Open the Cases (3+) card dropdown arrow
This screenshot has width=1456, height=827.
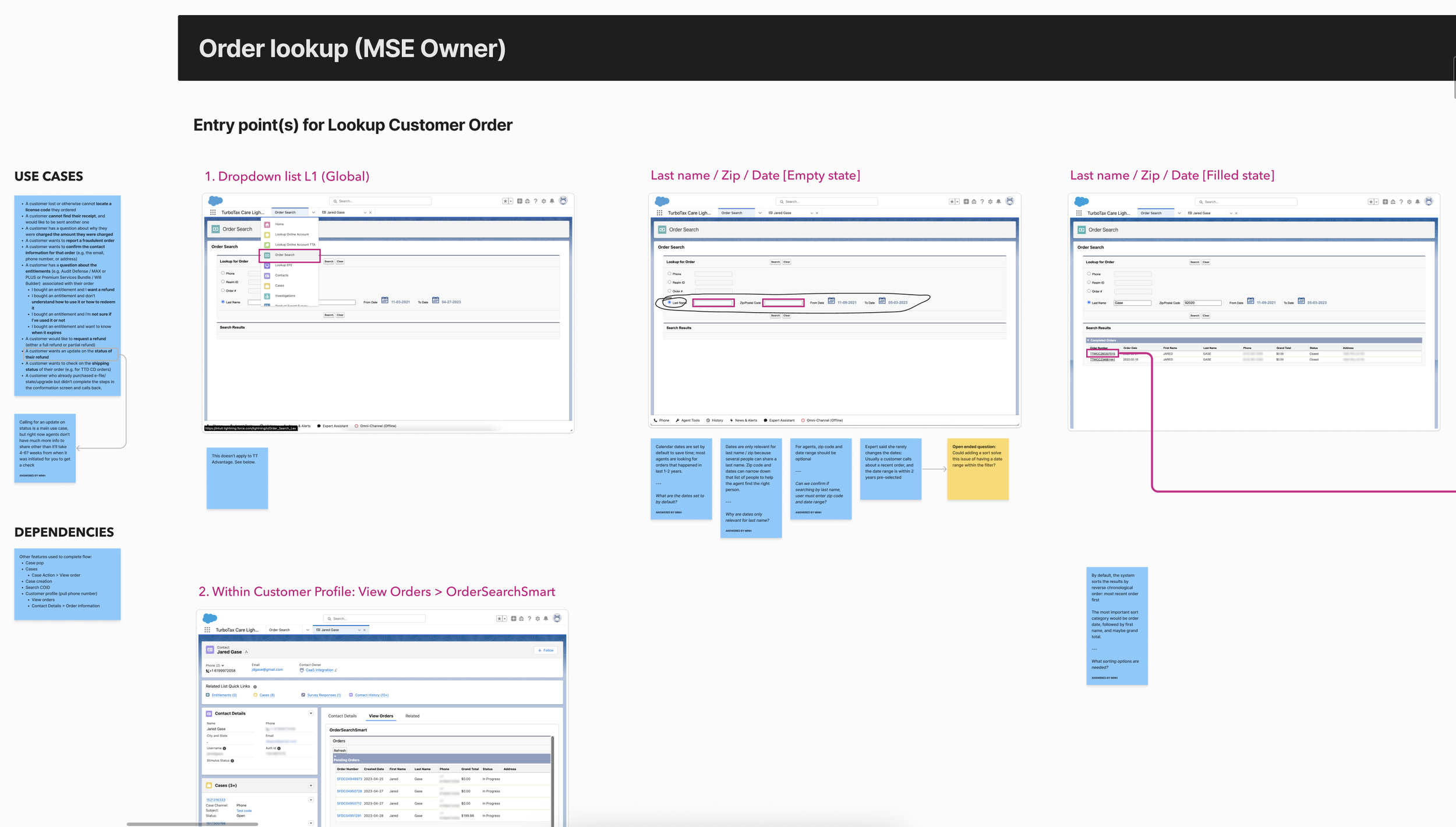(311, 786)
